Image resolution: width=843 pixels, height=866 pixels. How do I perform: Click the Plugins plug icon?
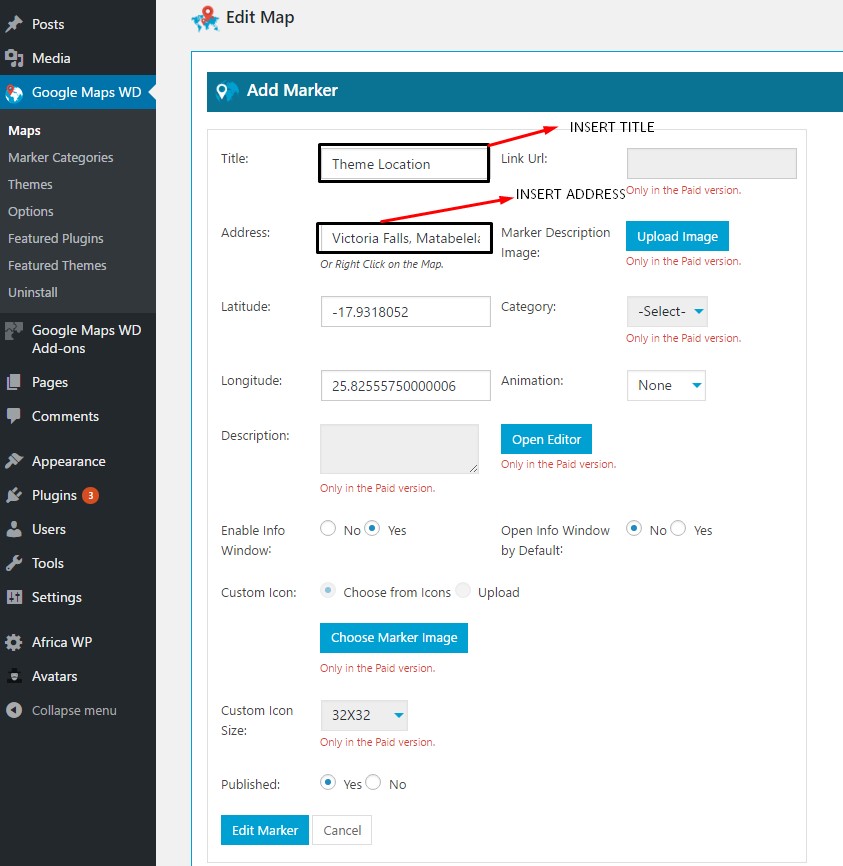point(14,495)
